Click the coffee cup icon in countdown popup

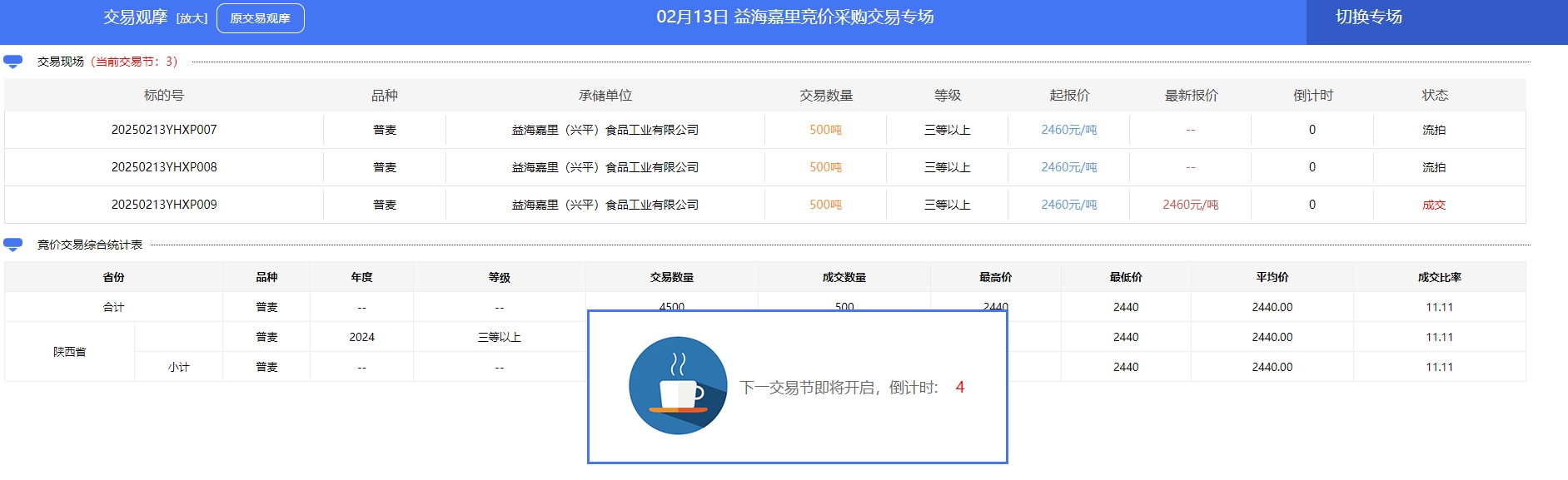click(x=678, y=386)
